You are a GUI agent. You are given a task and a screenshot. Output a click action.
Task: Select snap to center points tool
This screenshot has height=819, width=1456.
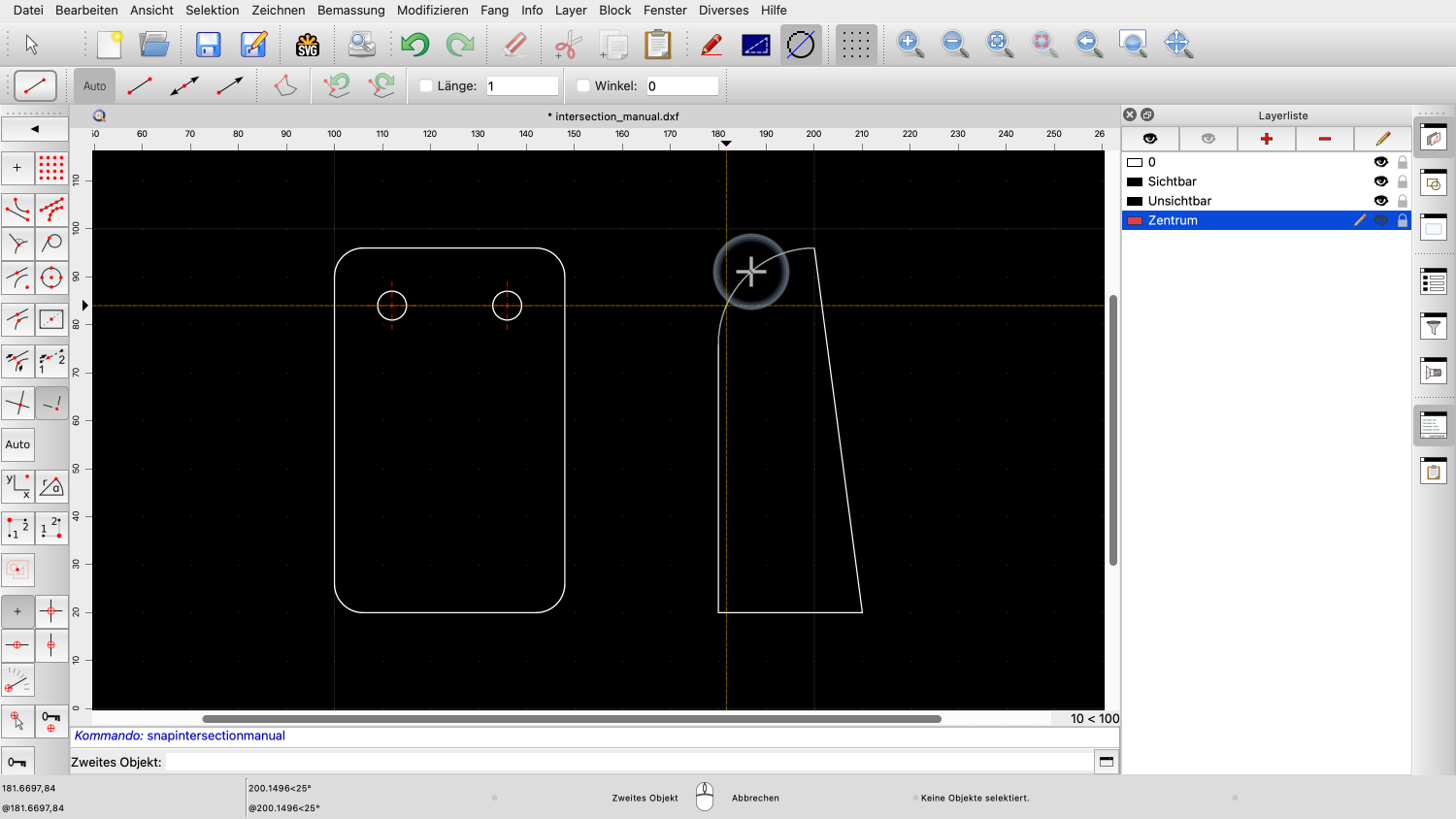(51, 278)
